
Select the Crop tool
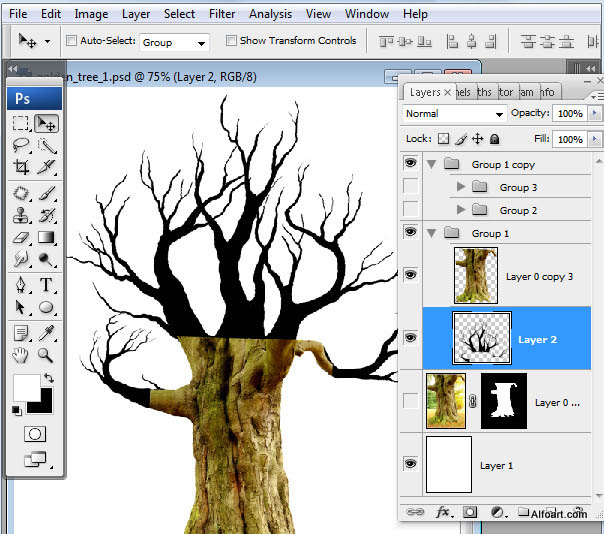(21, 167)
